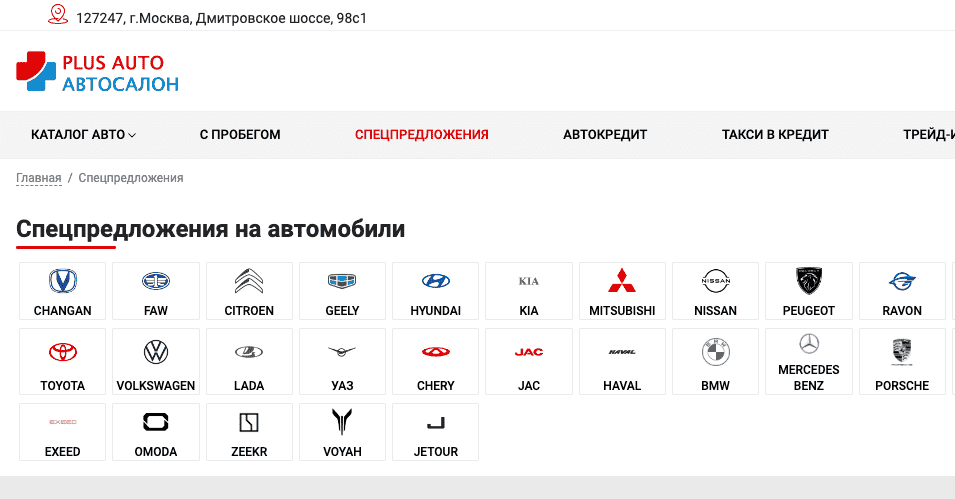Go to the Автокредит menu item
This screenshot has width=955, height=499.
[x=605, y=135]
